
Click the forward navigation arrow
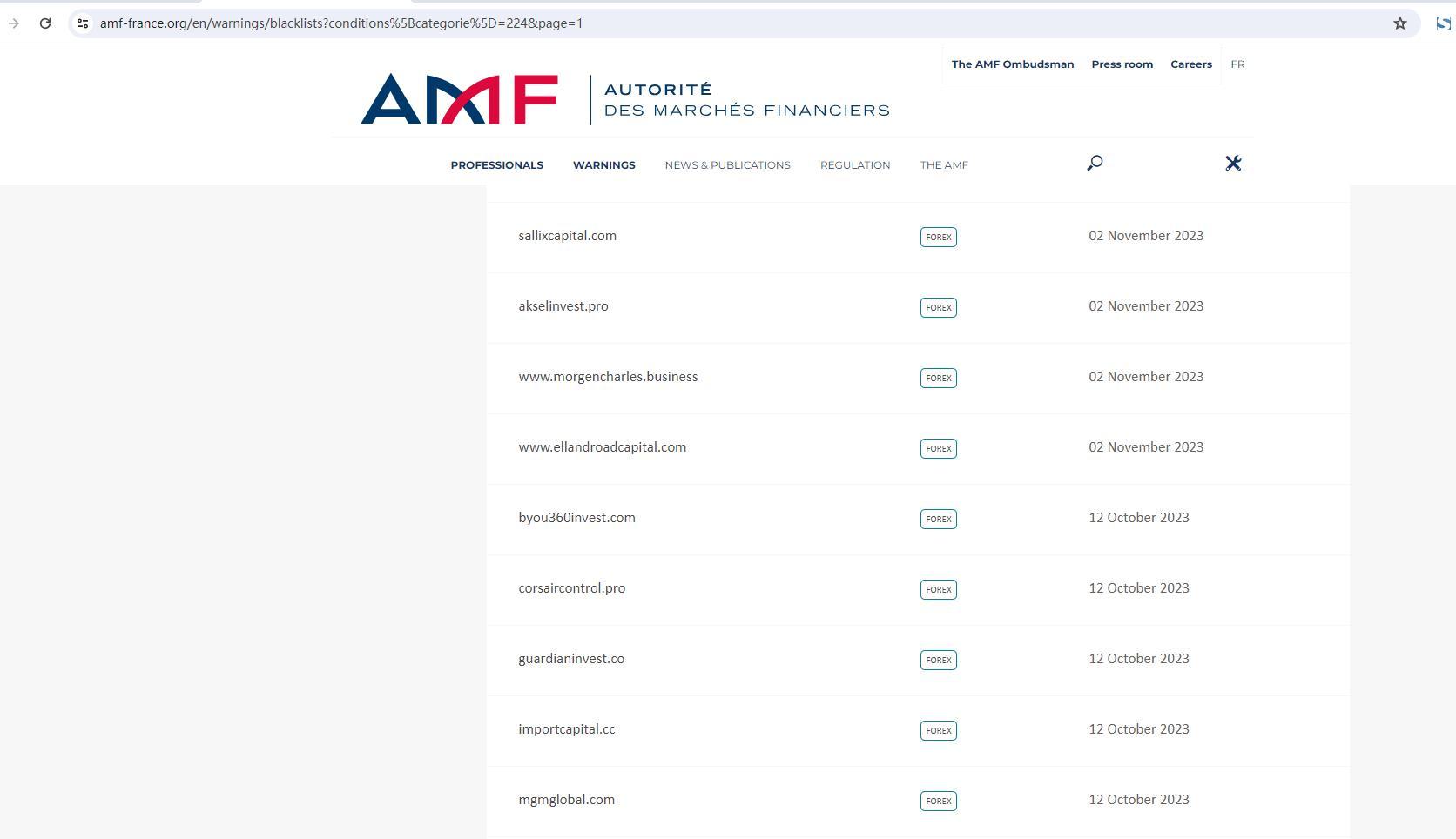[14, 23]
